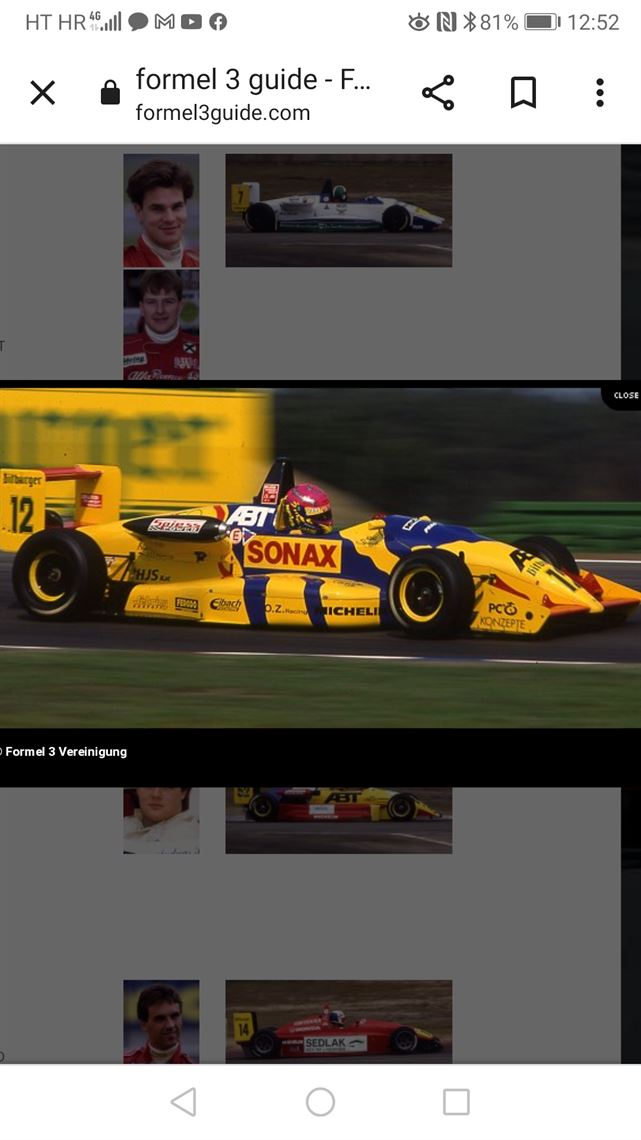Tap the formel3guide.com URL text

(x=223, y=113)
